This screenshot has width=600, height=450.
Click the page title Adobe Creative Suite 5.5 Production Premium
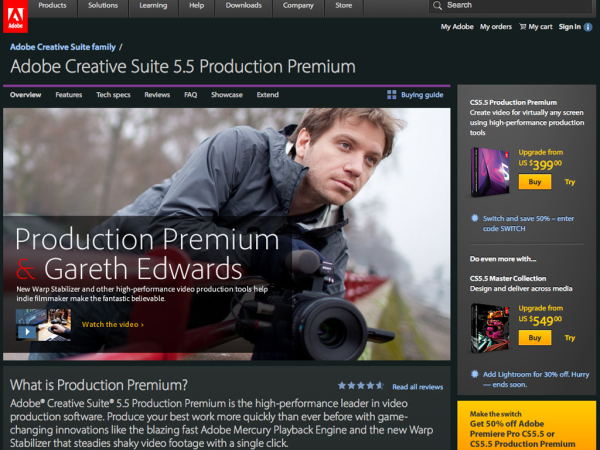click(183, 66)
